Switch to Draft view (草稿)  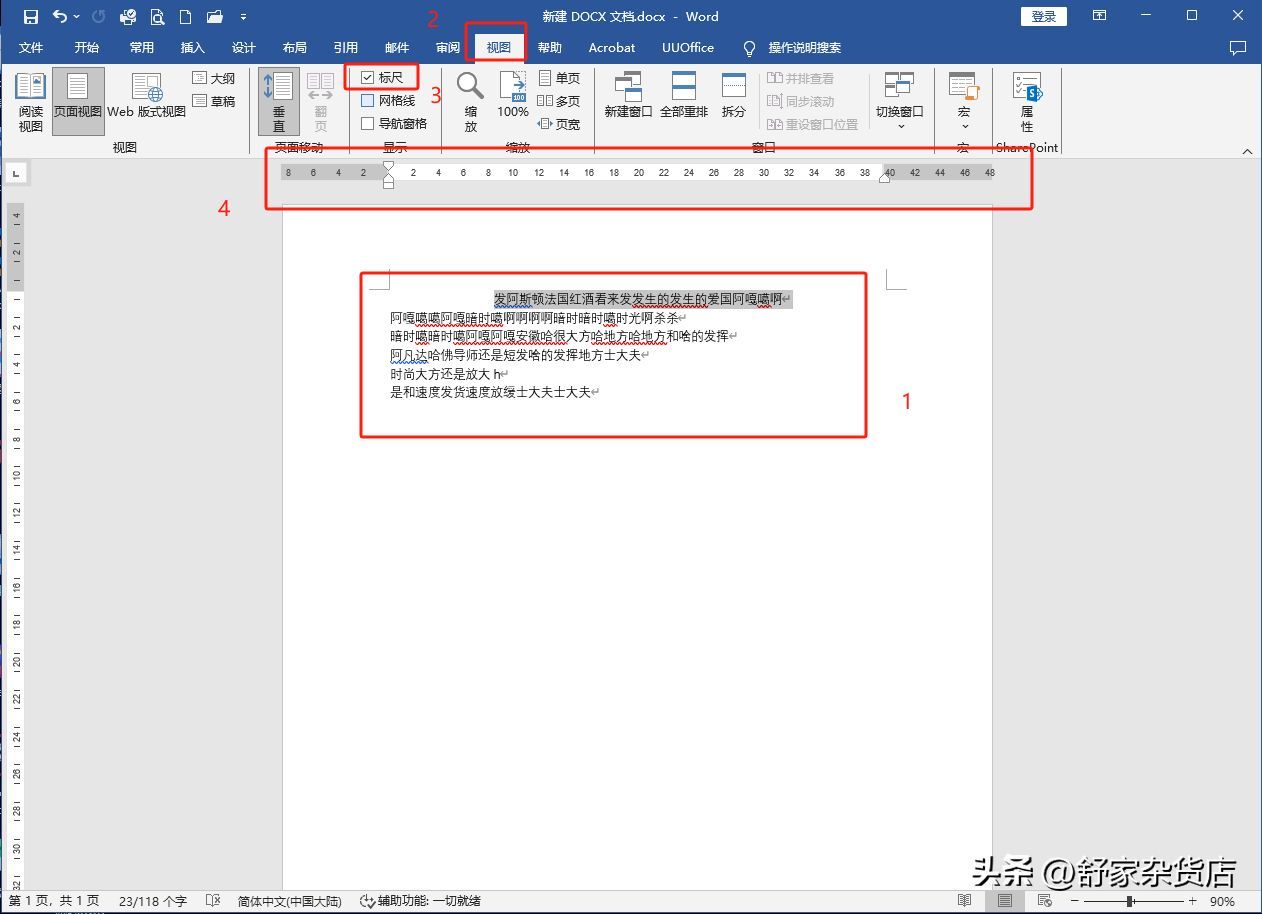pos(214,101)
